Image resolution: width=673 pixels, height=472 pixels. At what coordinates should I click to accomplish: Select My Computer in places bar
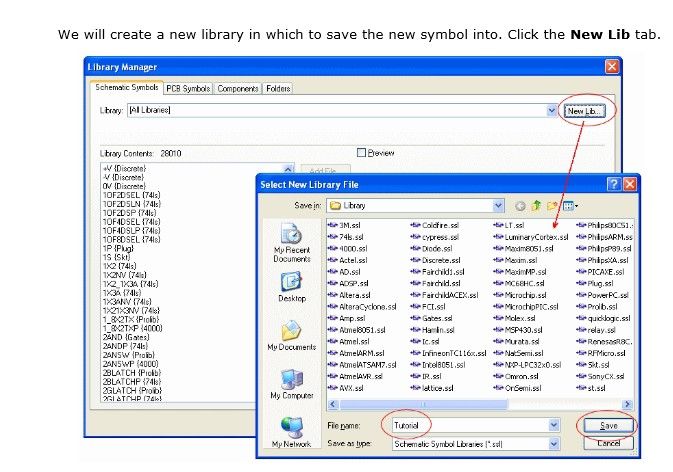point(292,384)
